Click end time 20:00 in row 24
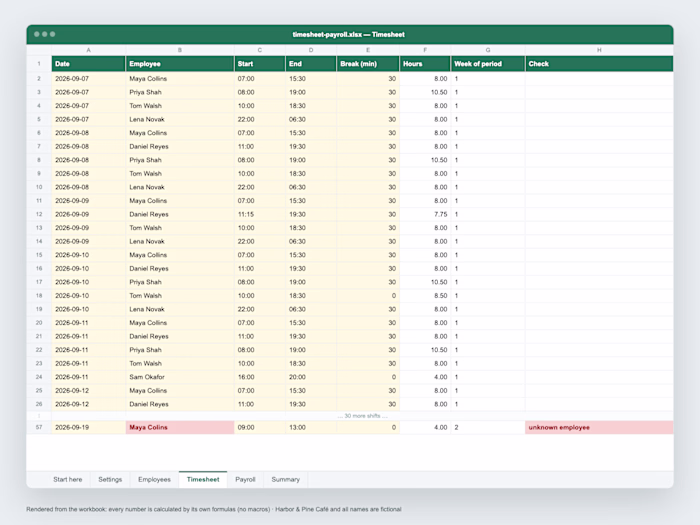This screenshot has width=700, height=525. click(311, 377)
